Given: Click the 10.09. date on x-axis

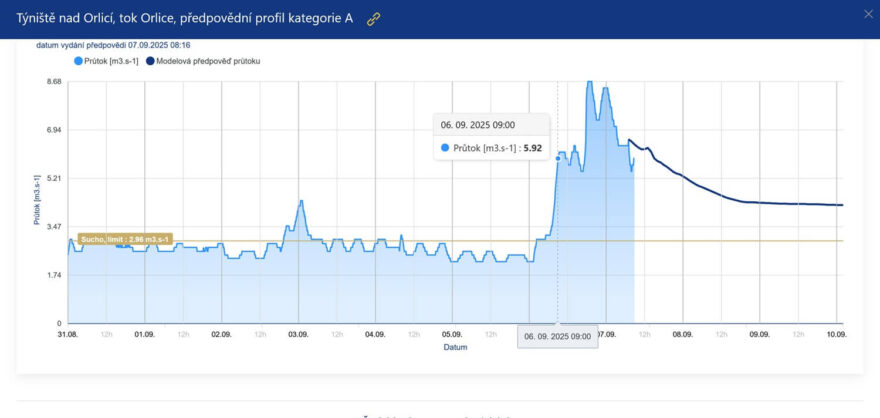Looking at the screenshot, I should tap(836, 335).
